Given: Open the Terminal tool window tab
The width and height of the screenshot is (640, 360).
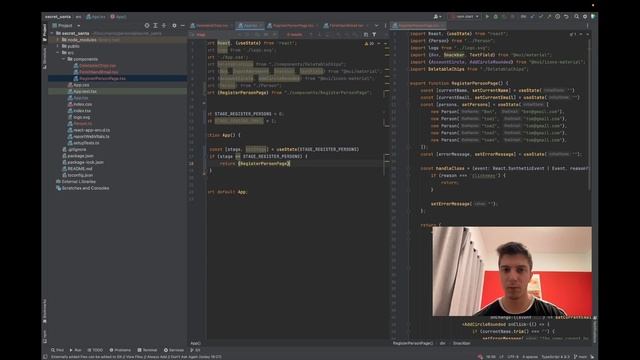Looking at the screenshot, I should 147,350.
